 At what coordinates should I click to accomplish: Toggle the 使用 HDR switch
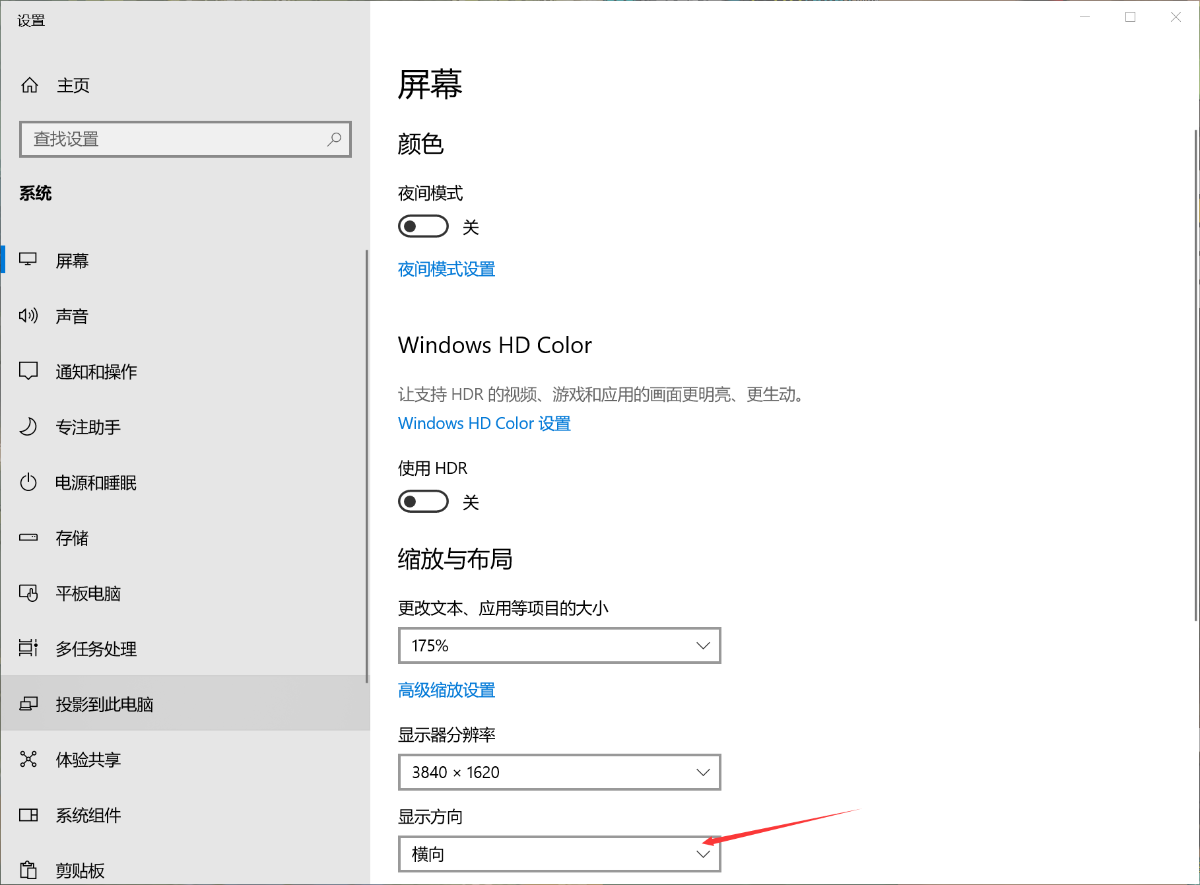[423, 501]
